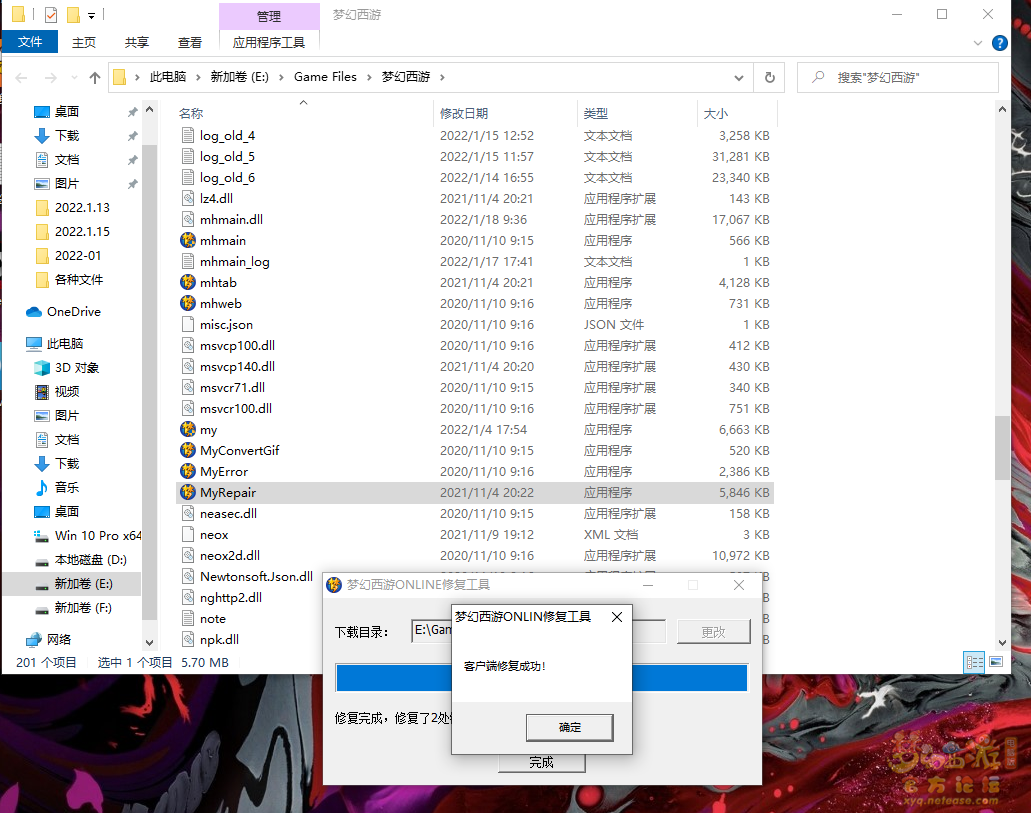Click the file list vertical scrollbar thumb
1031x813 pixels.
1001,448
